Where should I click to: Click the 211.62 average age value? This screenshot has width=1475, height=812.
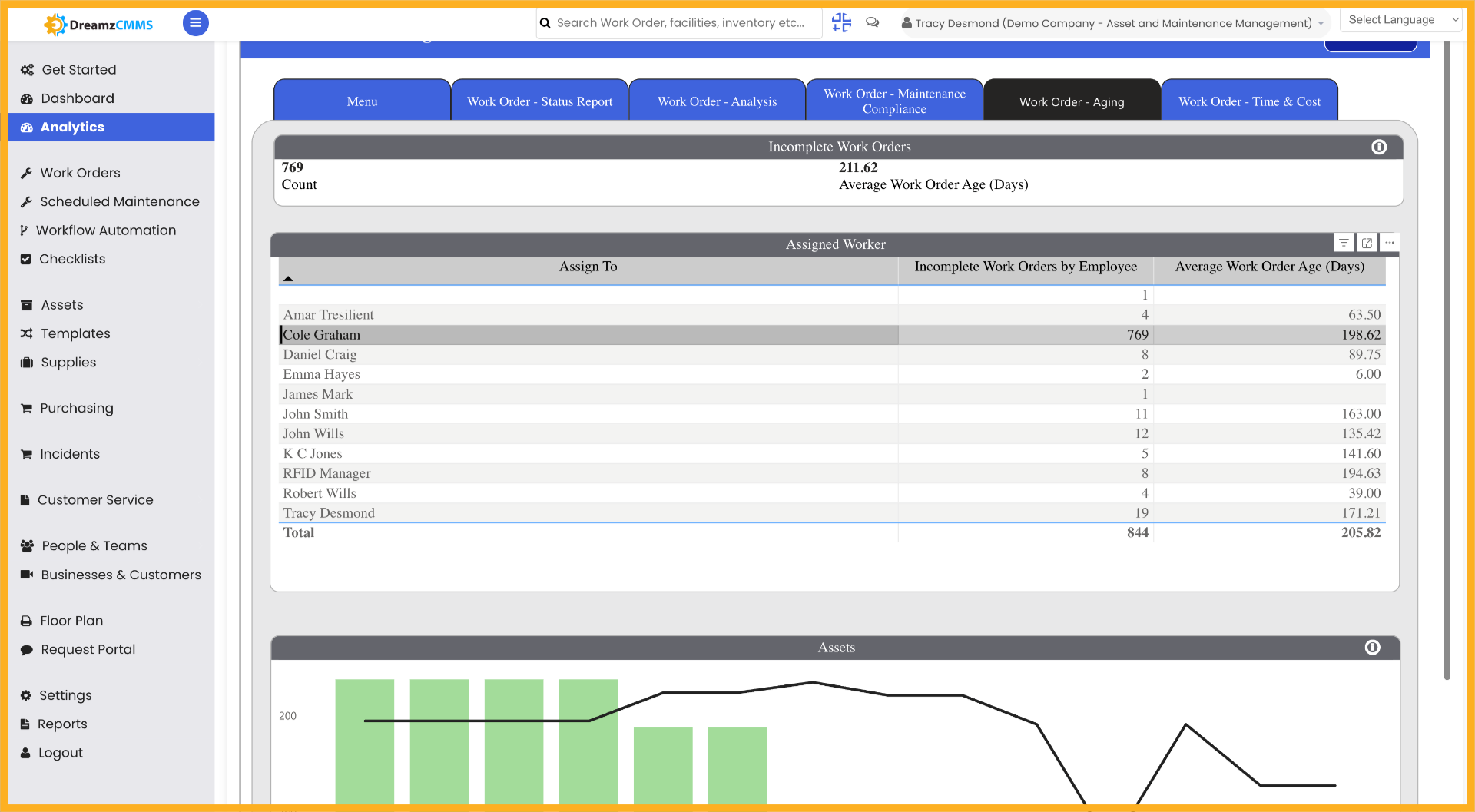[x=858, y=167]
